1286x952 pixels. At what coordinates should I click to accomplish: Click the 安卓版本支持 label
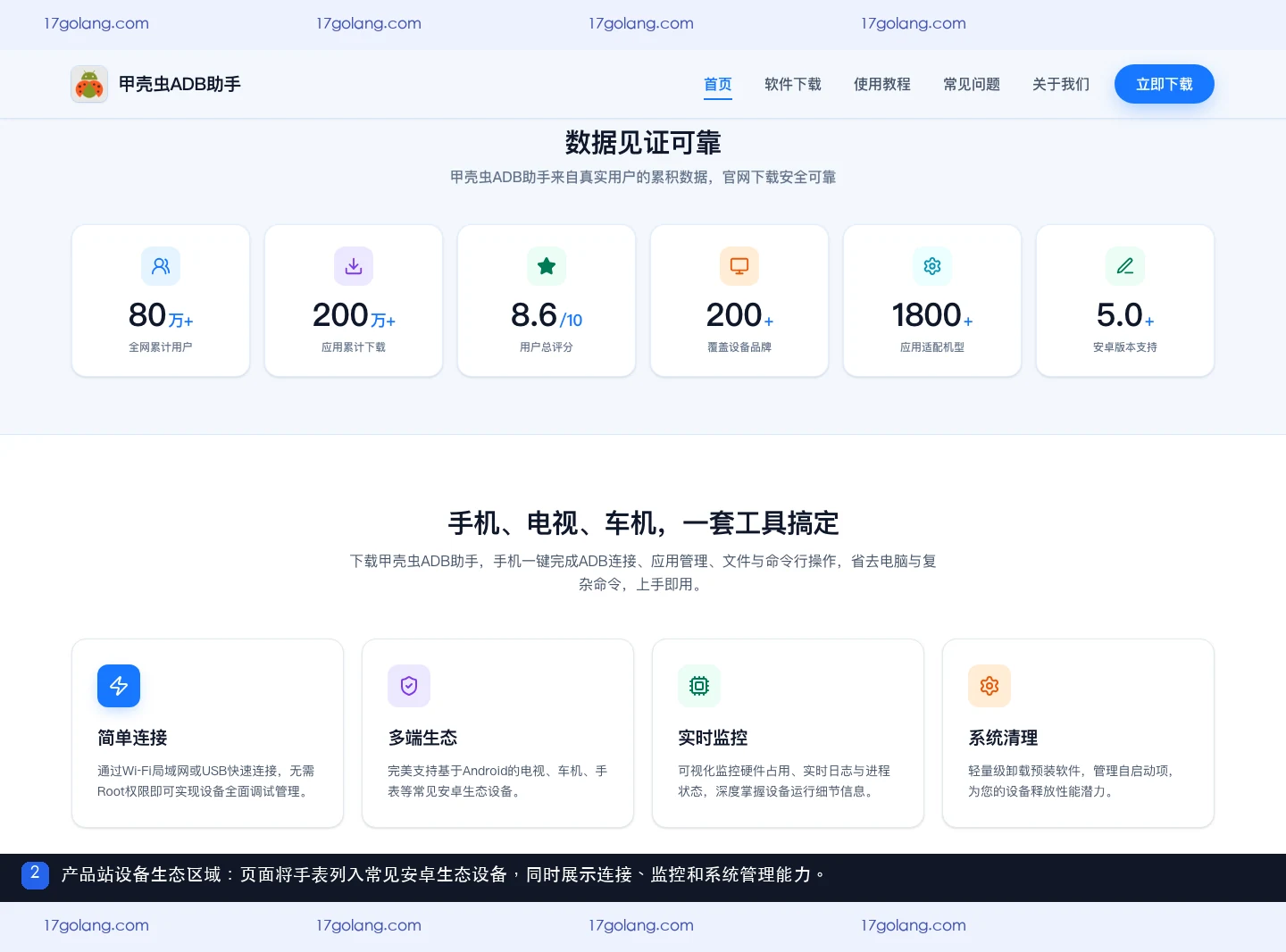click(1125, 347)
